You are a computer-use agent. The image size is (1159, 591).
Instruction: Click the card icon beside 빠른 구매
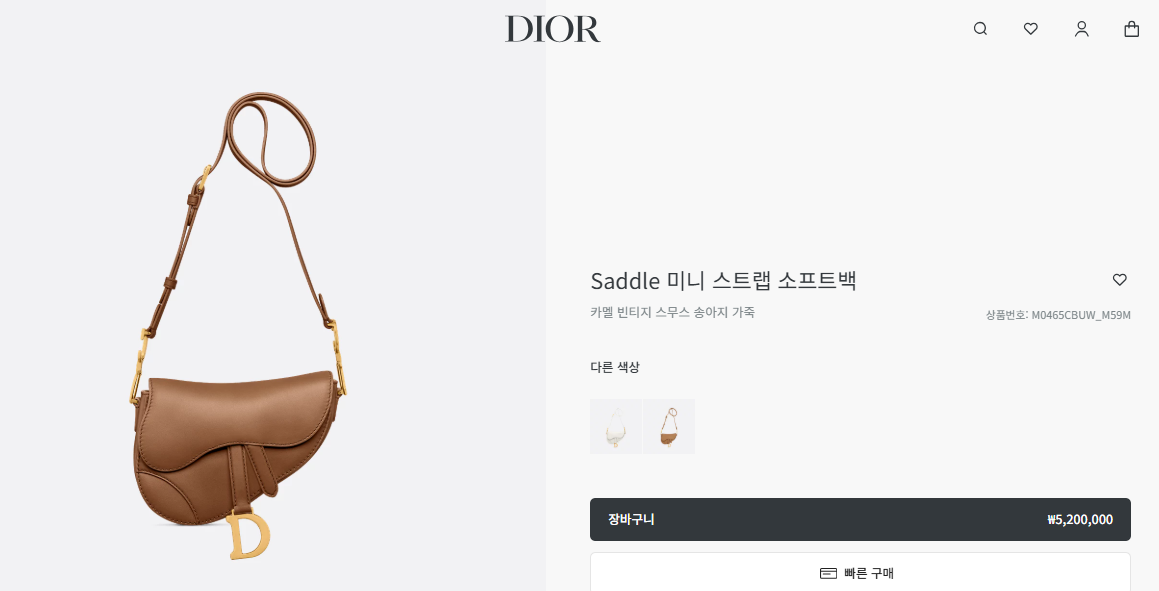pyautogui.click(x=829, y=573)
